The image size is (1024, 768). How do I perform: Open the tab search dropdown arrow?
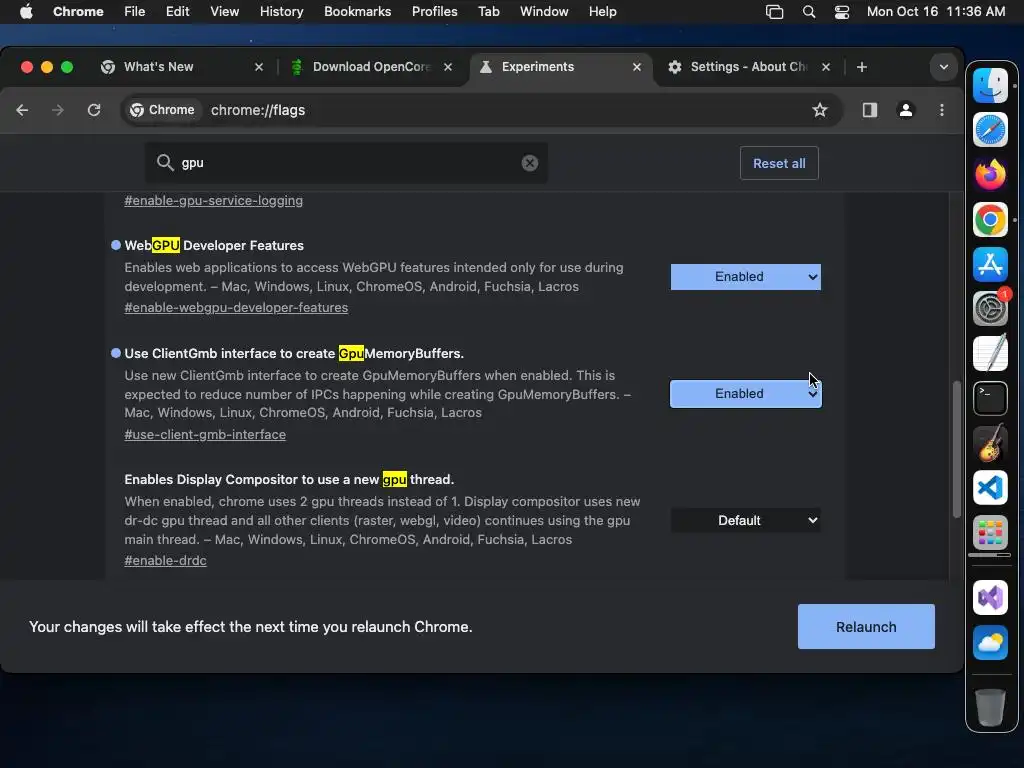point(943,67)
